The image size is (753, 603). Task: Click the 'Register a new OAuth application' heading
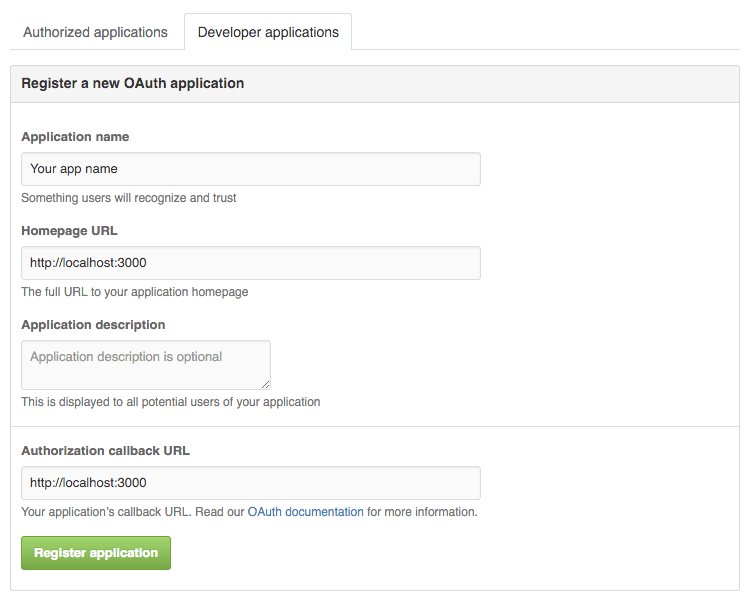(133, 84)
